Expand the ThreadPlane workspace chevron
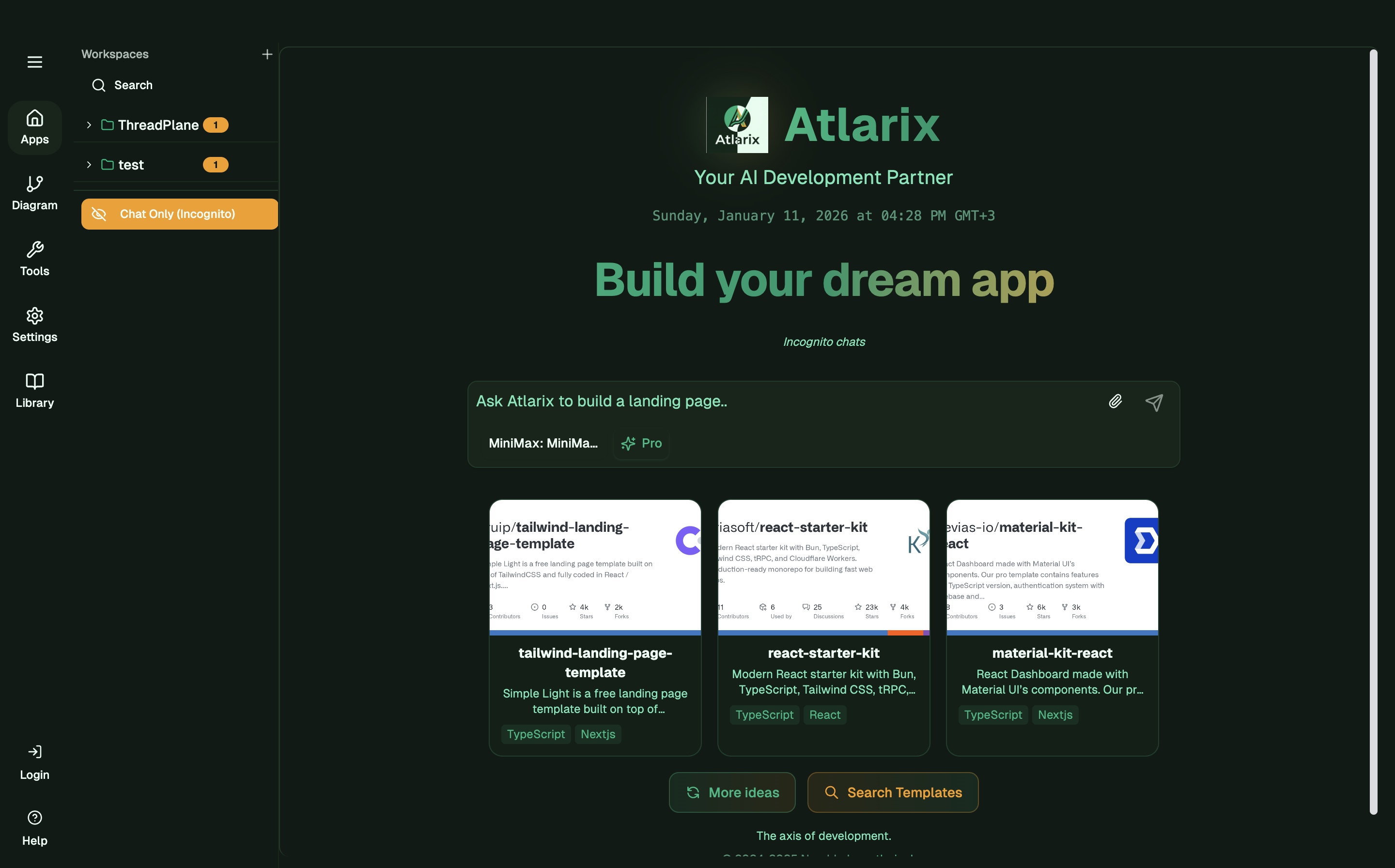The image size is (1395, 868). tap(89, 125)
